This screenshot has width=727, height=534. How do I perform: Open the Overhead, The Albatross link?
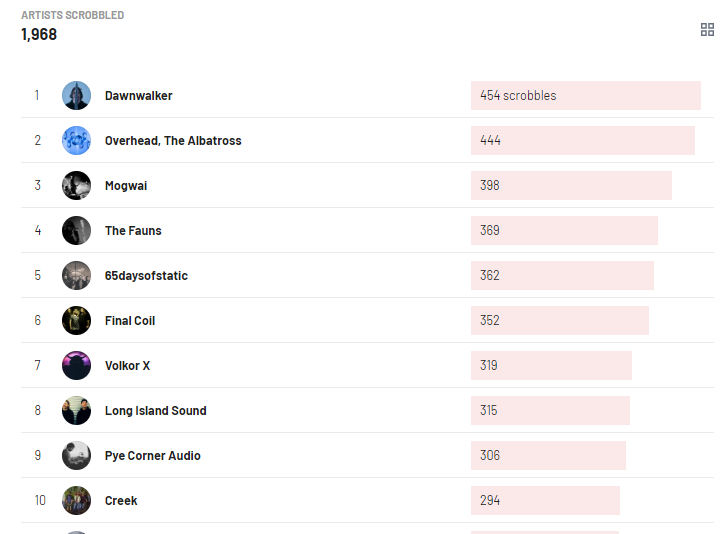(173, 141)
